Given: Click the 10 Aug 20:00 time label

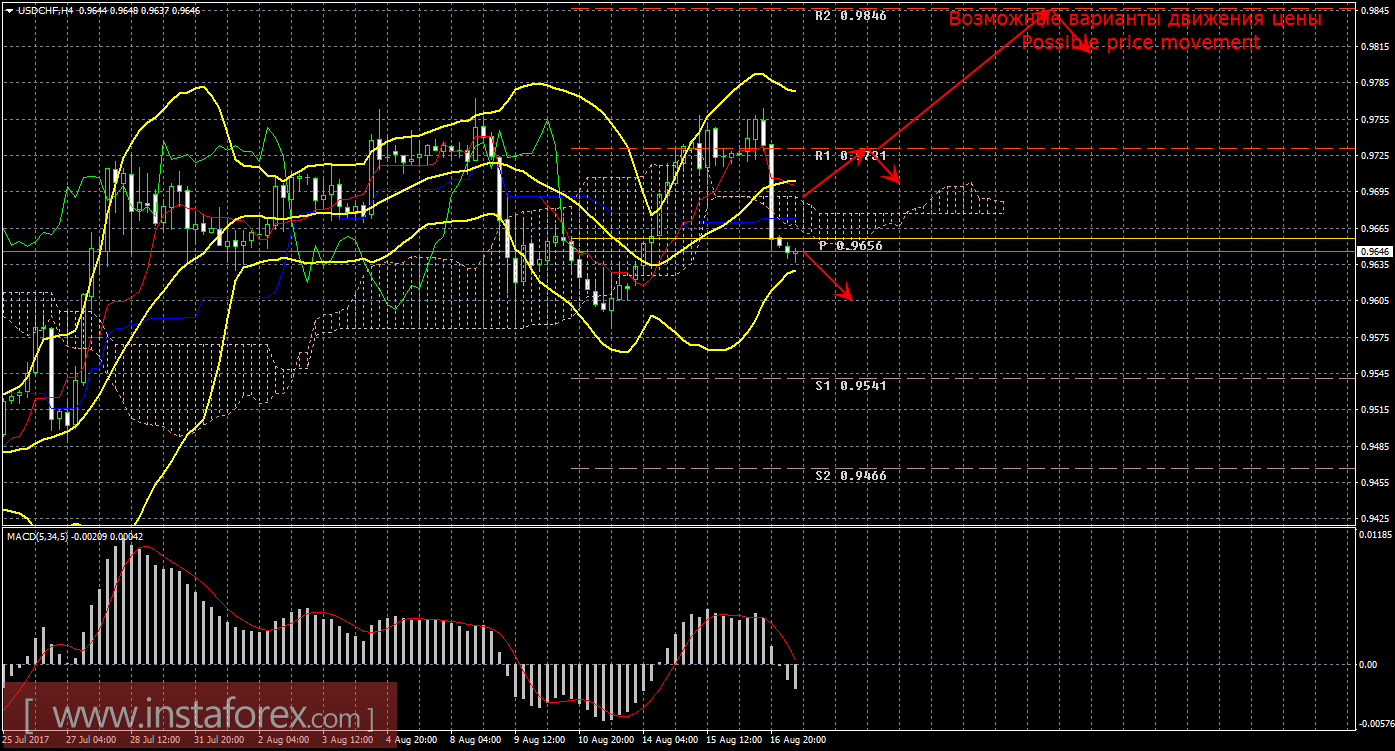Looking at the screenshot, I should tap(606, 741).
